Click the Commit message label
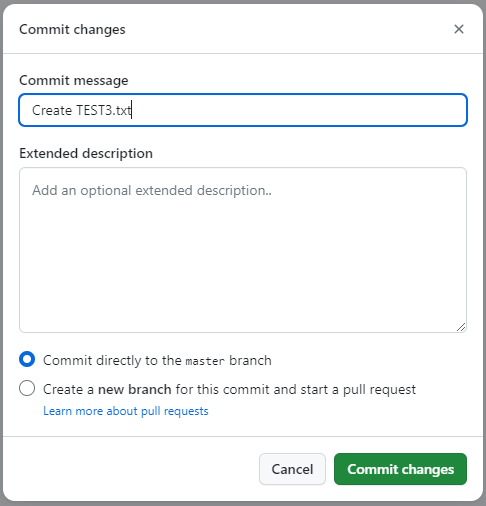This screenshot has width=486, height=506. (x=74, y=80)
